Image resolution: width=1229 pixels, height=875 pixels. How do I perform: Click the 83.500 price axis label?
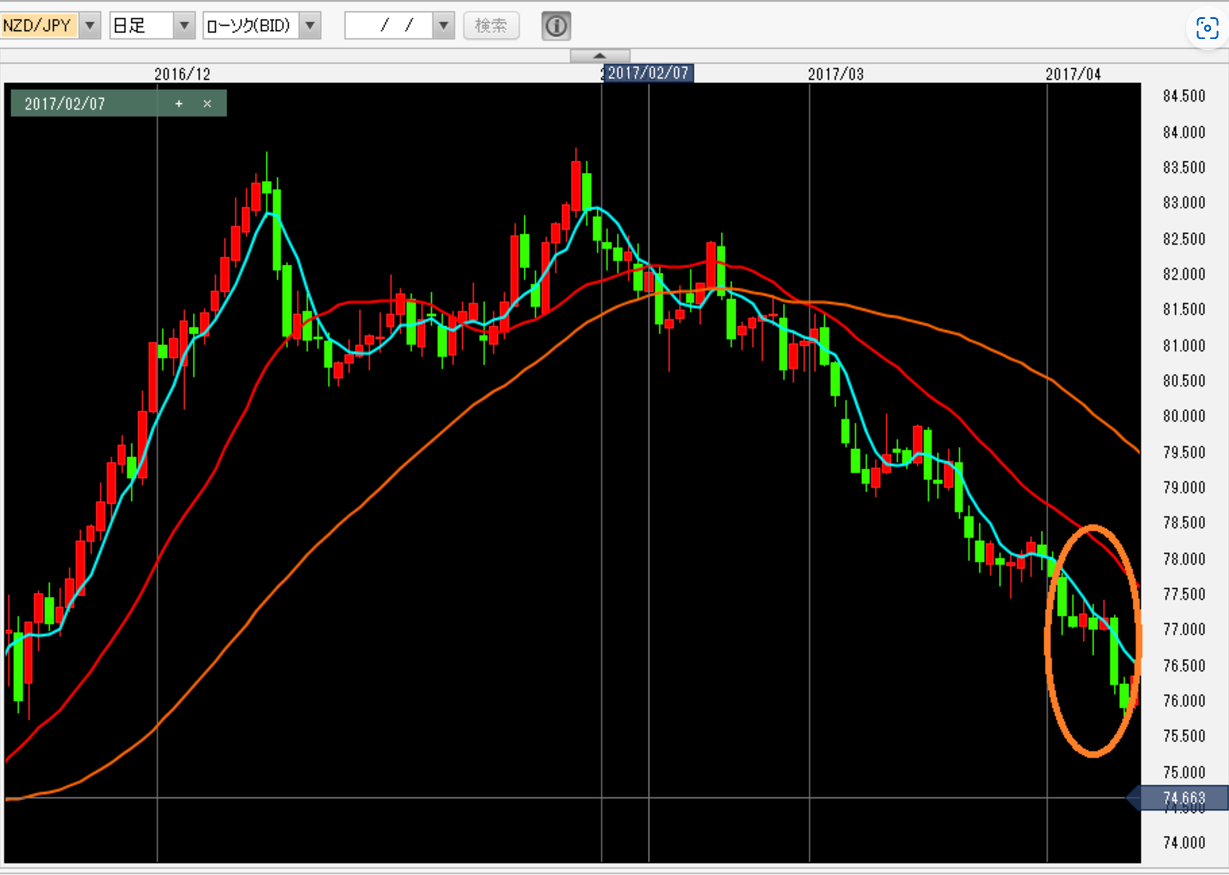1183,167
